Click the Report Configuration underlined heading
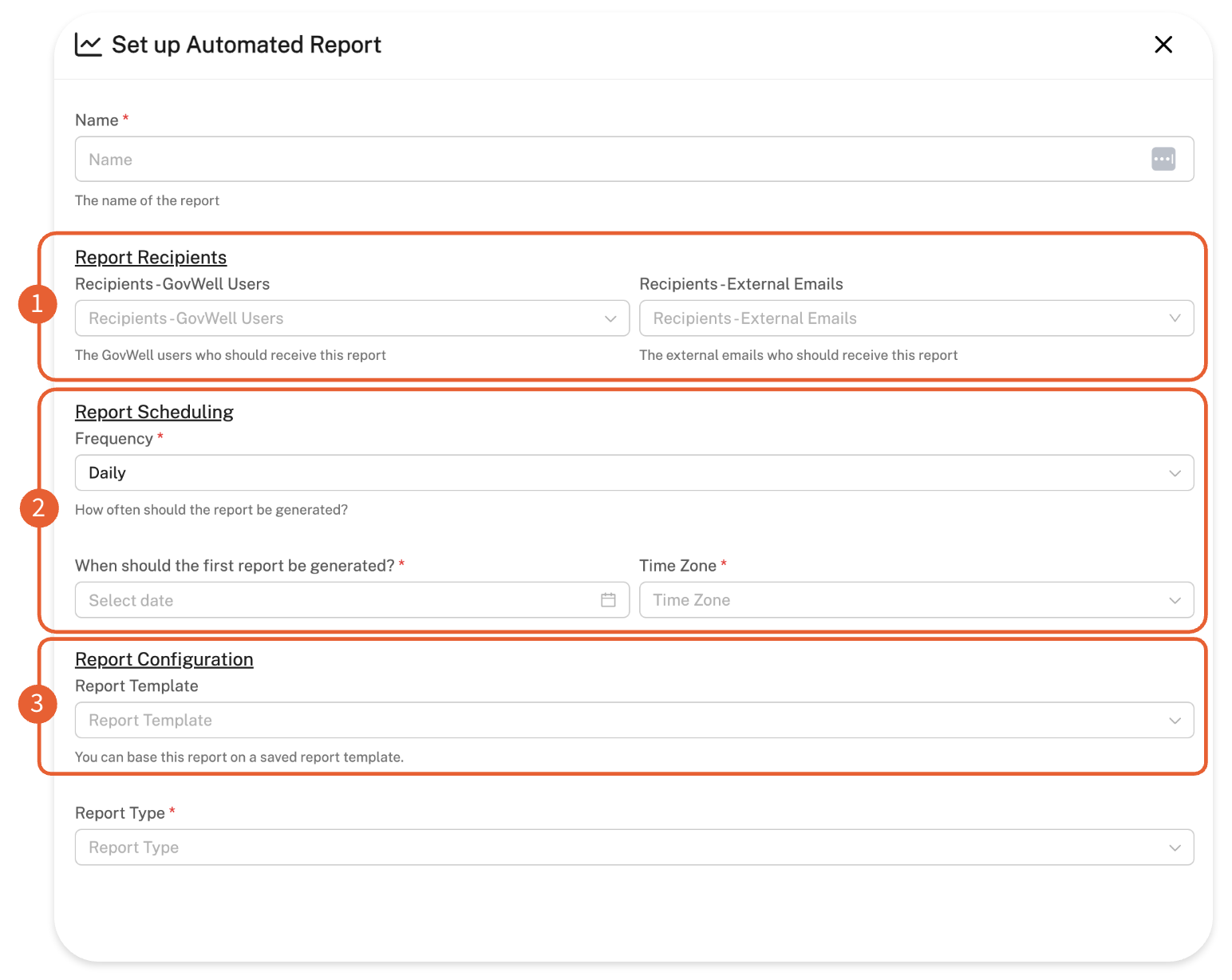This screenshot has height=980, width=1232. coord(164,660)
